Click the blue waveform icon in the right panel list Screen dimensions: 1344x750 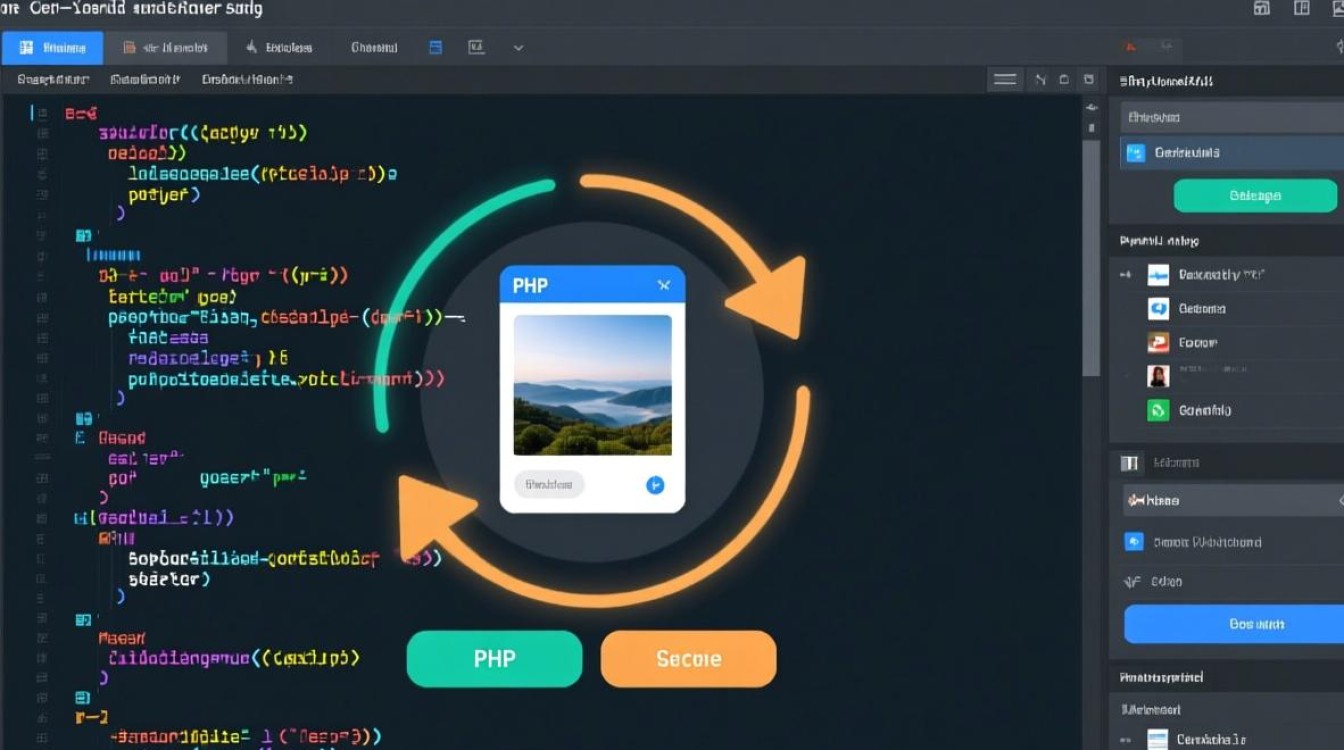pyautogui.click(x=1158, y=275)
